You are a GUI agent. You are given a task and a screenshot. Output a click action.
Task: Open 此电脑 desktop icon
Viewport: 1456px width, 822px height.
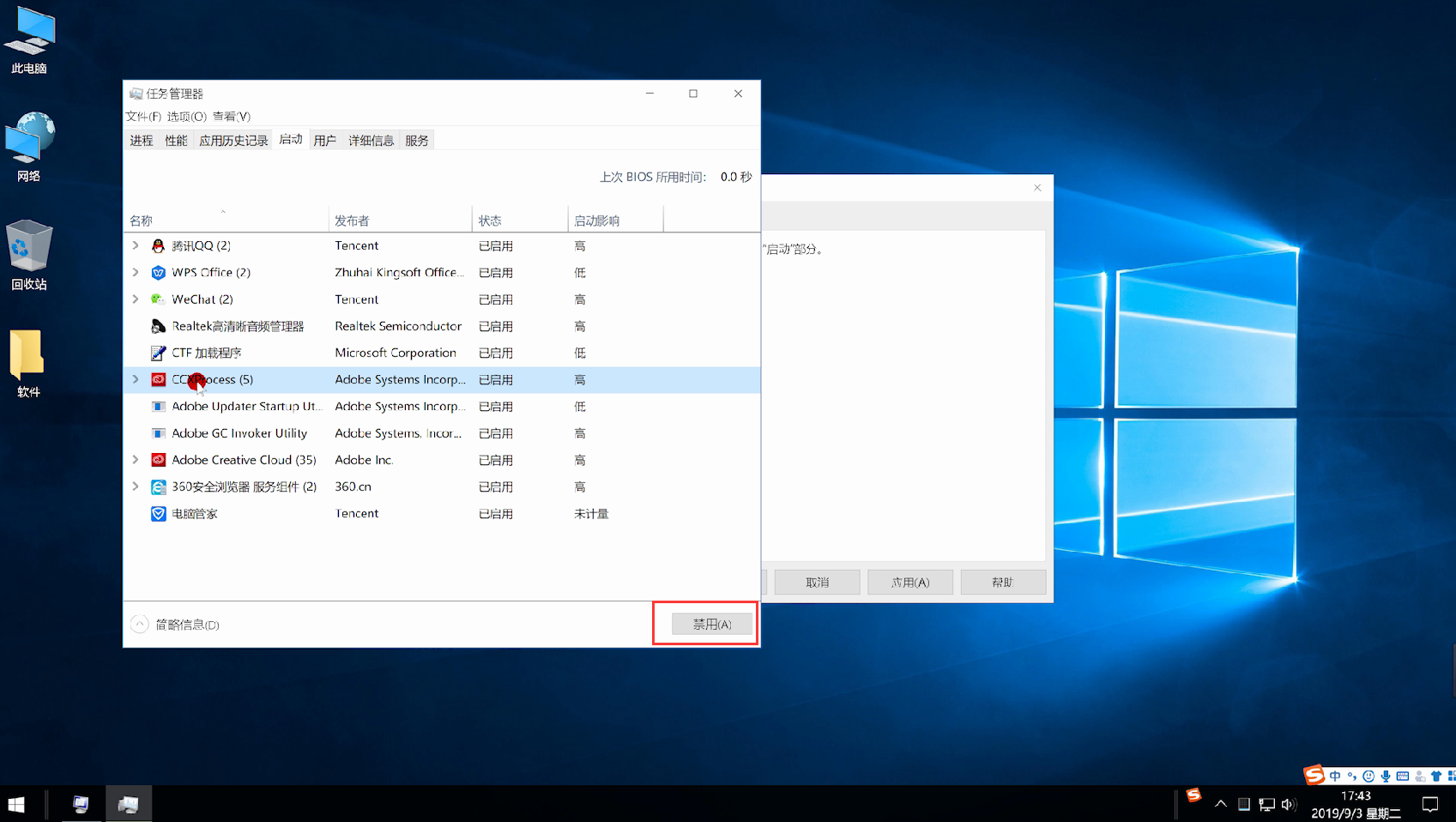pos(29,39)
